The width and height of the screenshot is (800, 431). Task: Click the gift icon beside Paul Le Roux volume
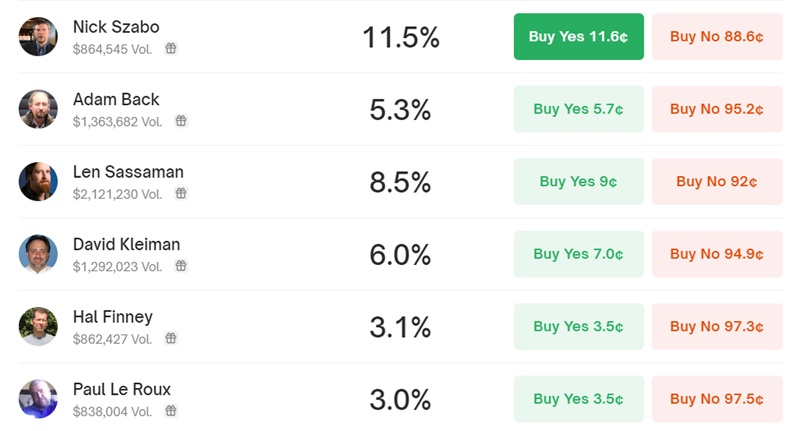coord(171,411)
